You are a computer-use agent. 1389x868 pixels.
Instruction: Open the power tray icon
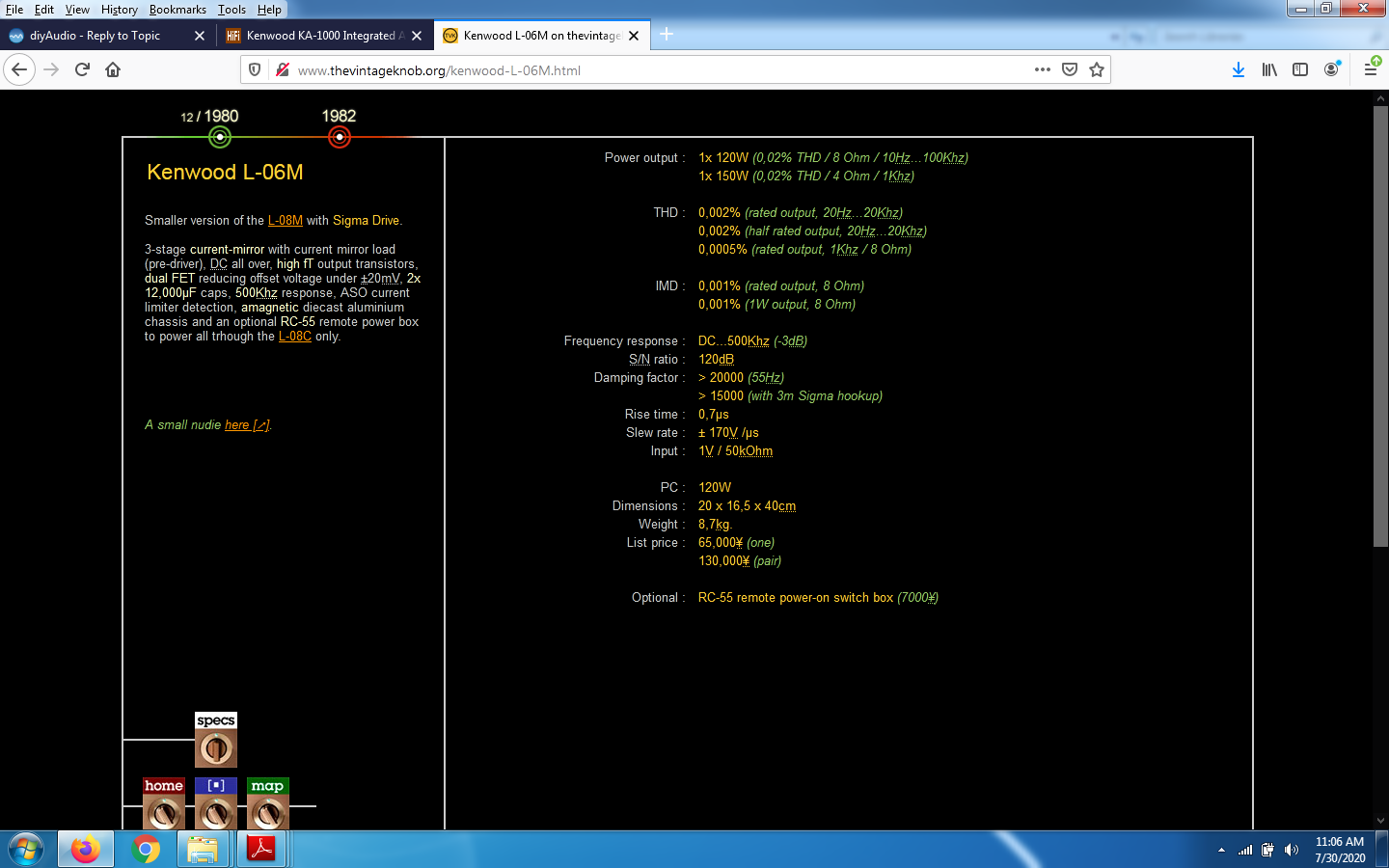1268,851
